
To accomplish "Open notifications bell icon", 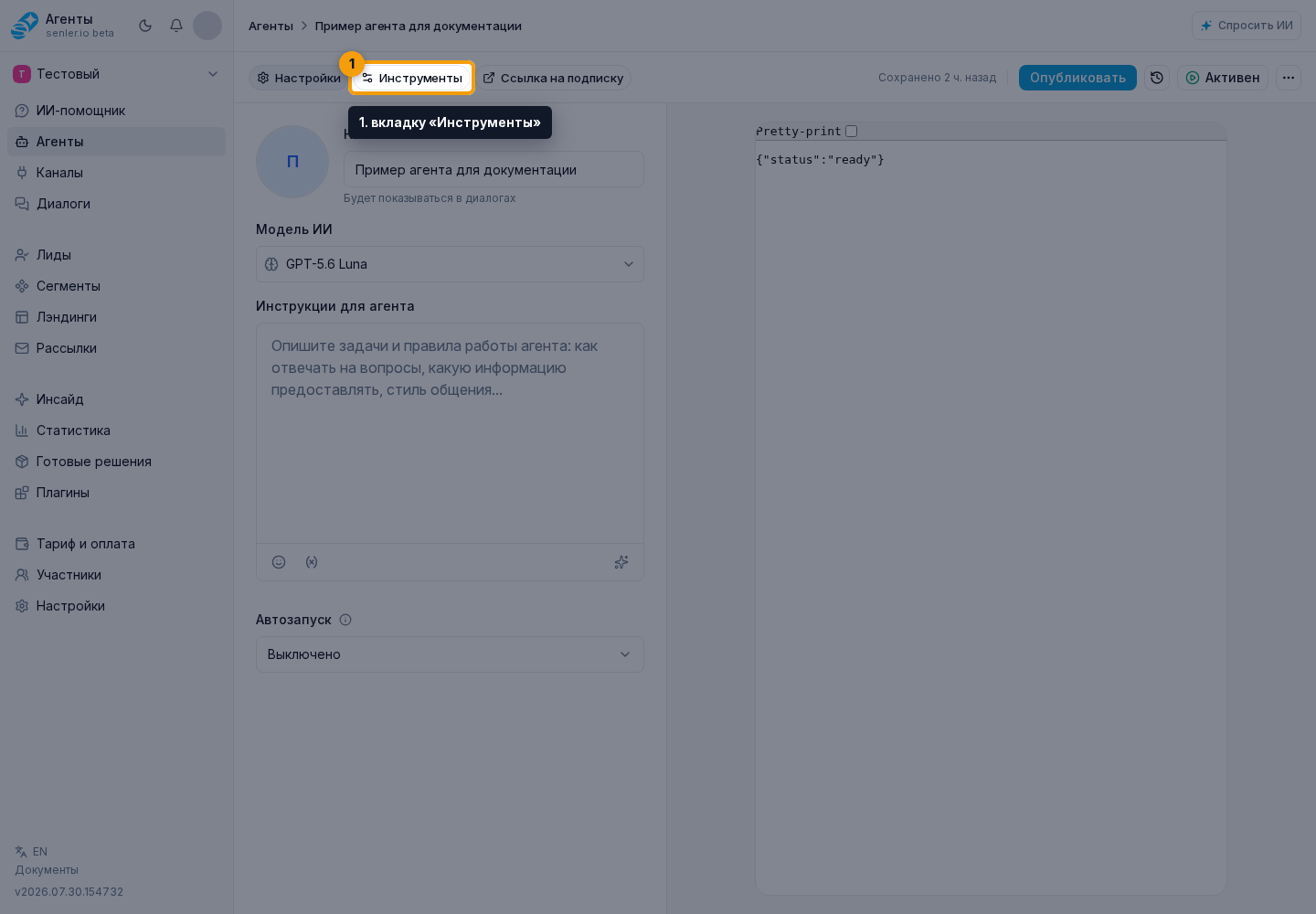I will click(176, 26).
